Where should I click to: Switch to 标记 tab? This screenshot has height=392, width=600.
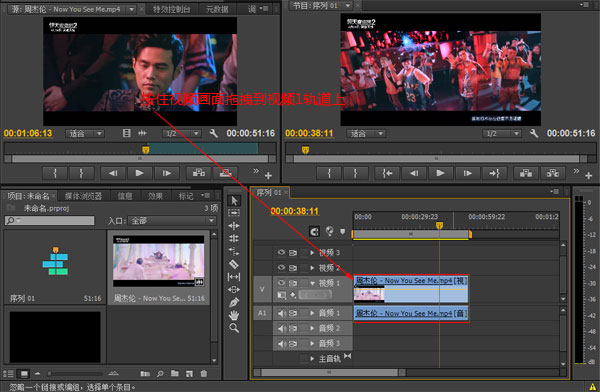[x=186, y=196]
